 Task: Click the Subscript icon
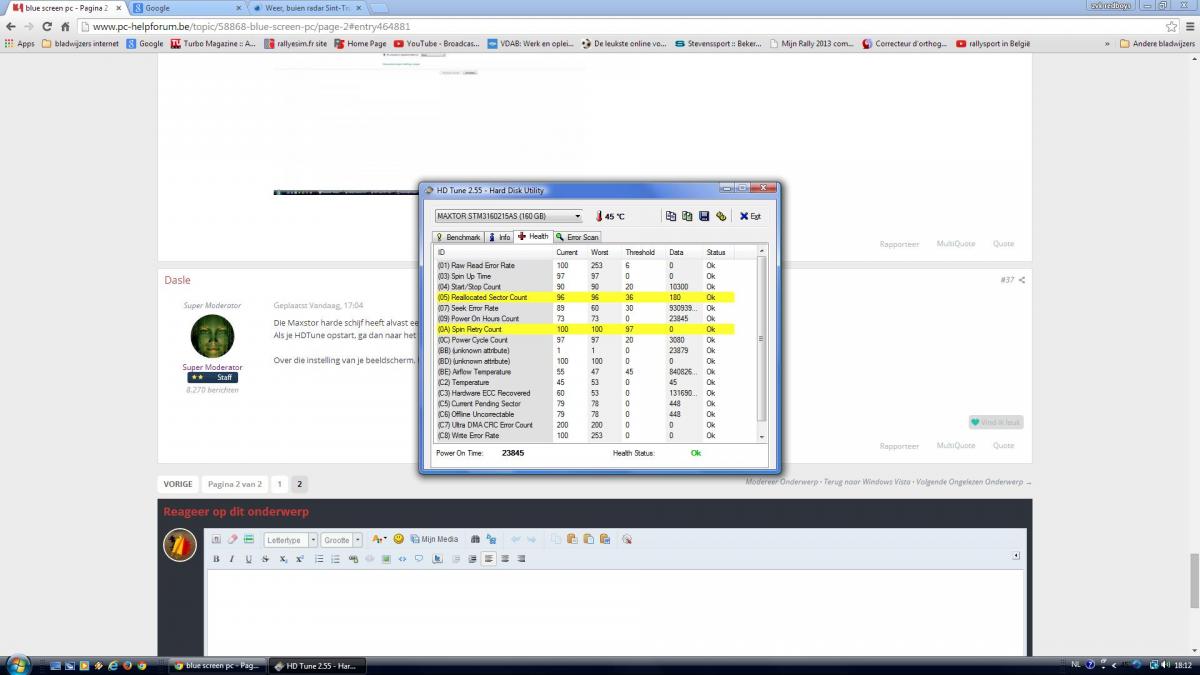[284, 559]
